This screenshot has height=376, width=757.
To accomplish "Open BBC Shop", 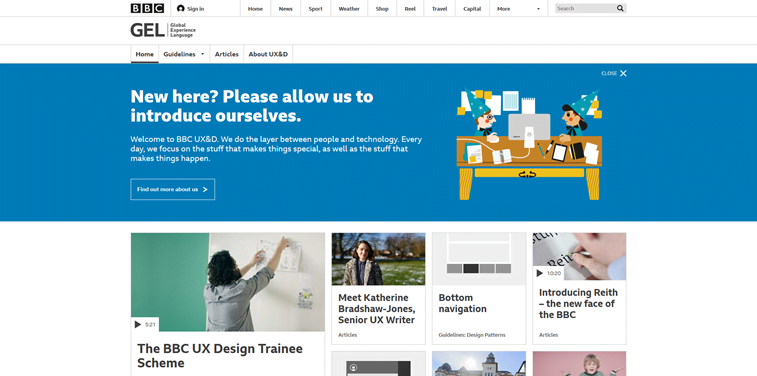I will 382,9.
